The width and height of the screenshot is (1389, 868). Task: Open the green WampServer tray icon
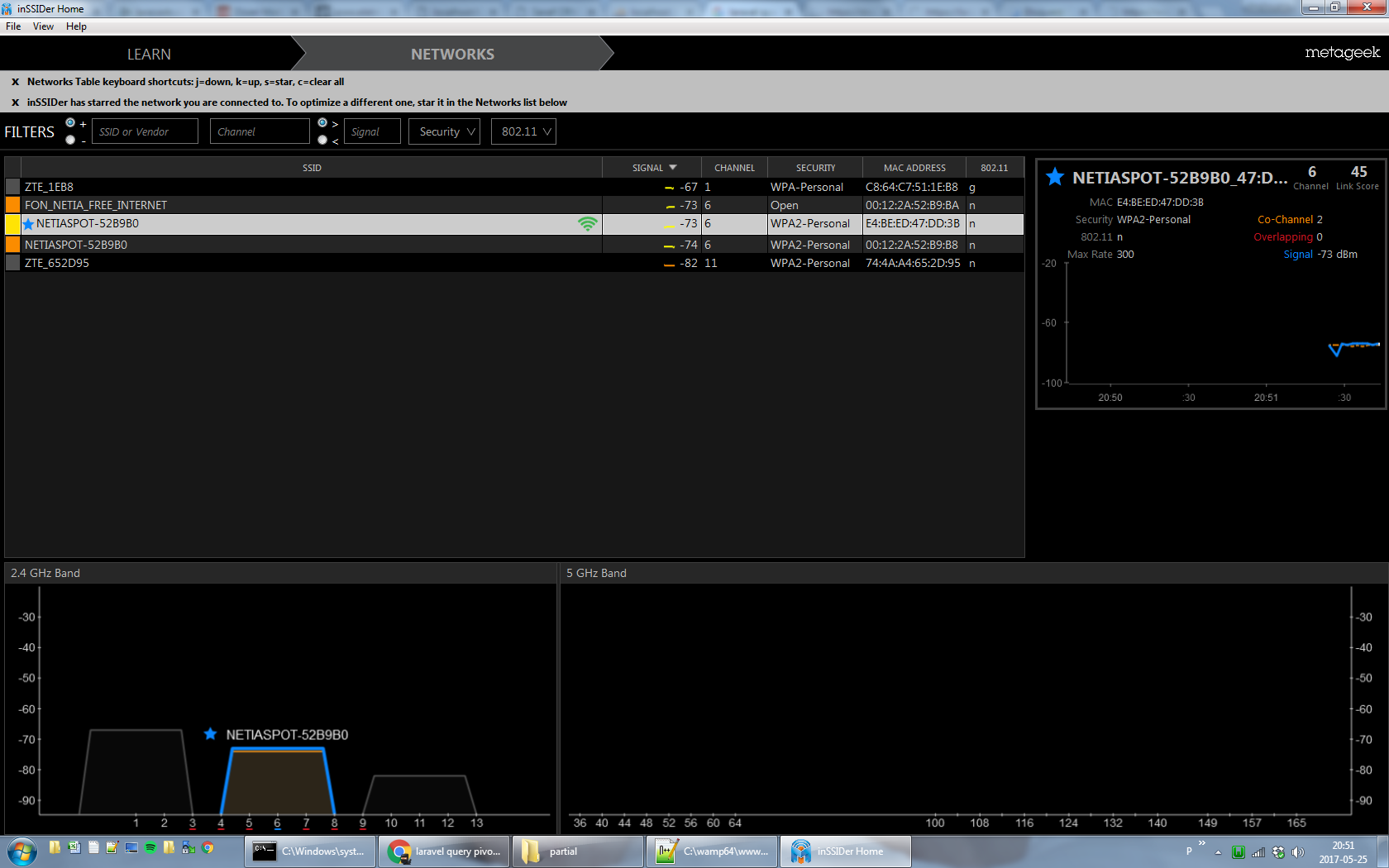[1238, 852]
